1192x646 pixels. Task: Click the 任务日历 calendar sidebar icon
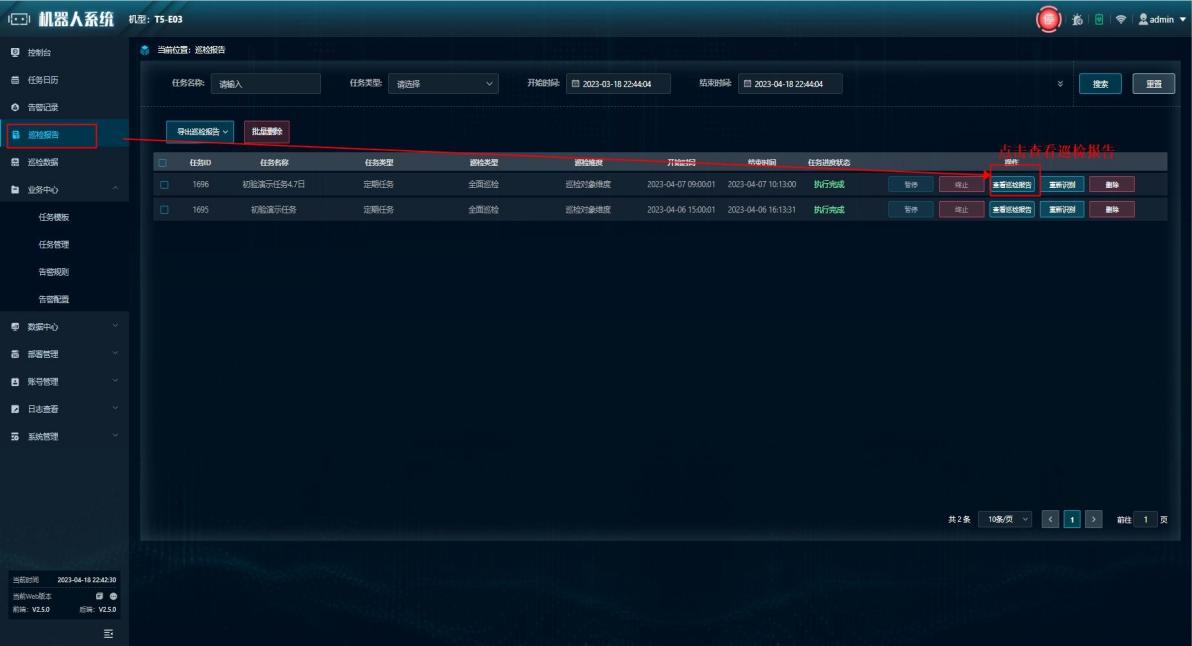pos(15,80)
